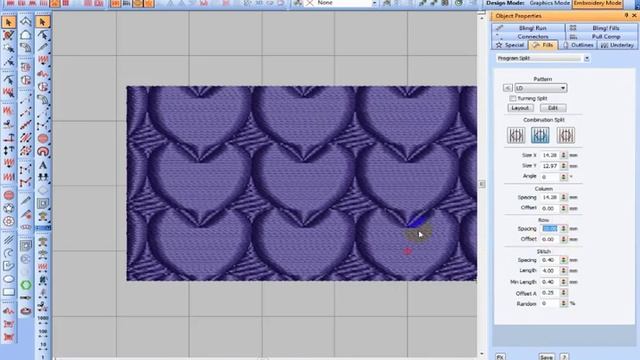Image resolution: width=640 pixels, height=360 pixels.
Task: Click the 100 scale toolbar icon
Action: coord(42,332)
